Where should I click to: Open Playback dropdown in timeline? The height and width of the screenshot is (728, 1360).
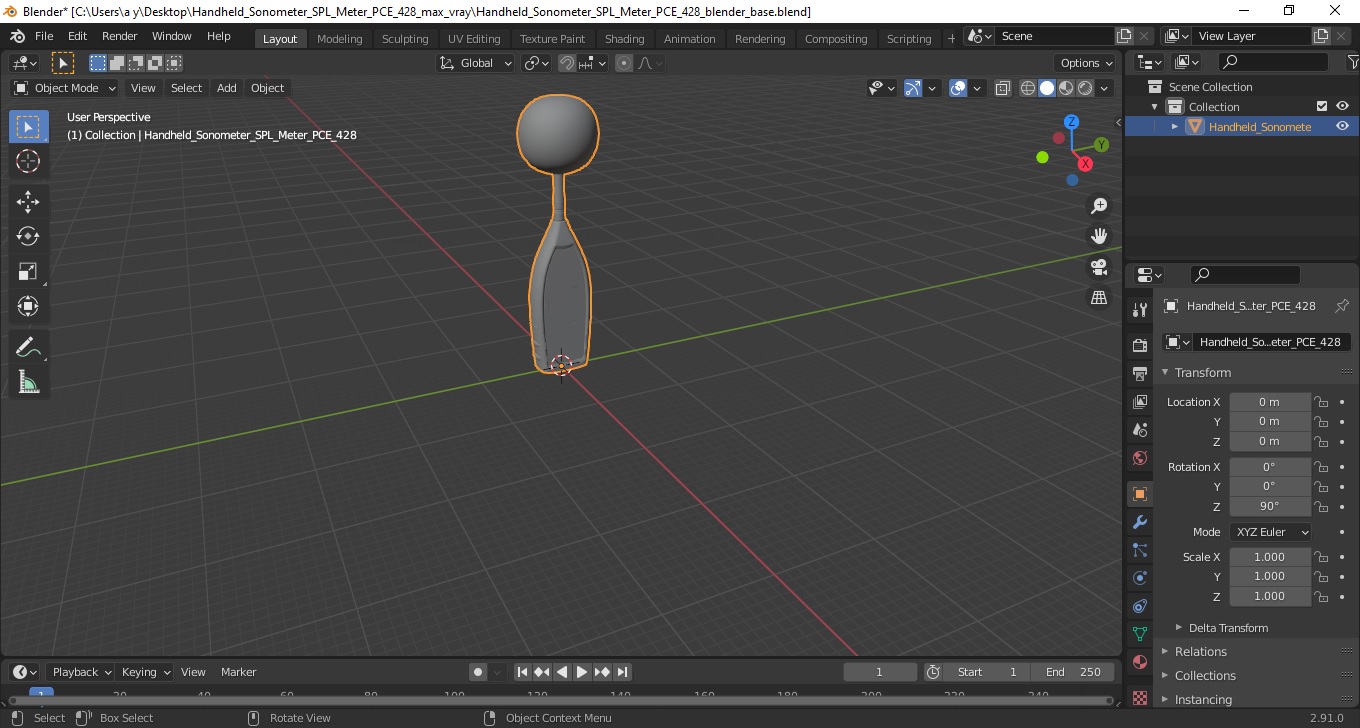[x=80, y=672]
